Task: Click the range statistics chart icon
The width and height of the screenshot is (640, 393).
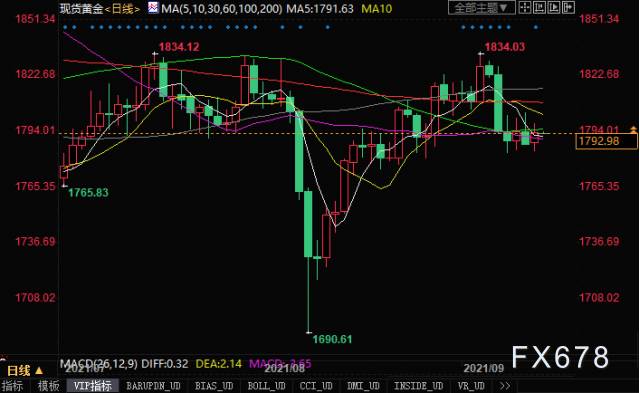Action: (539, 7)
